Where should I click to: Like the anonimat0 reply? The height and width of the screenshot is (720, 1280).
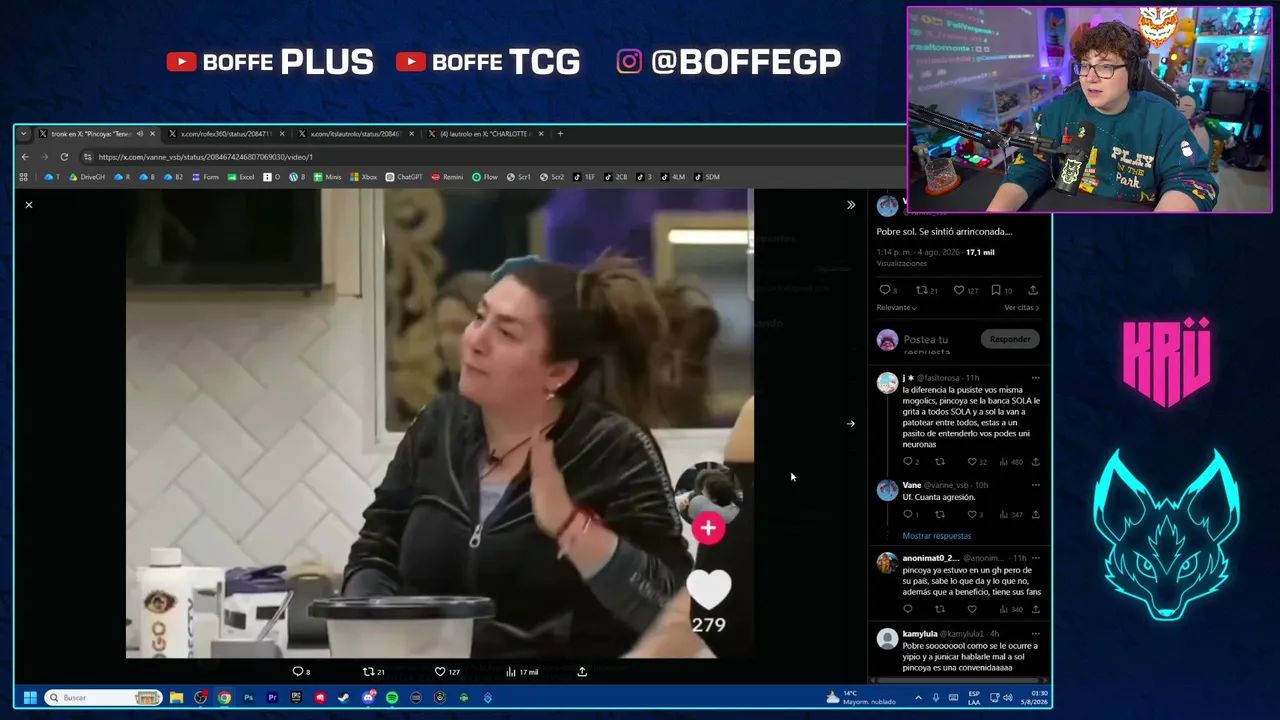tap(972, 609)
